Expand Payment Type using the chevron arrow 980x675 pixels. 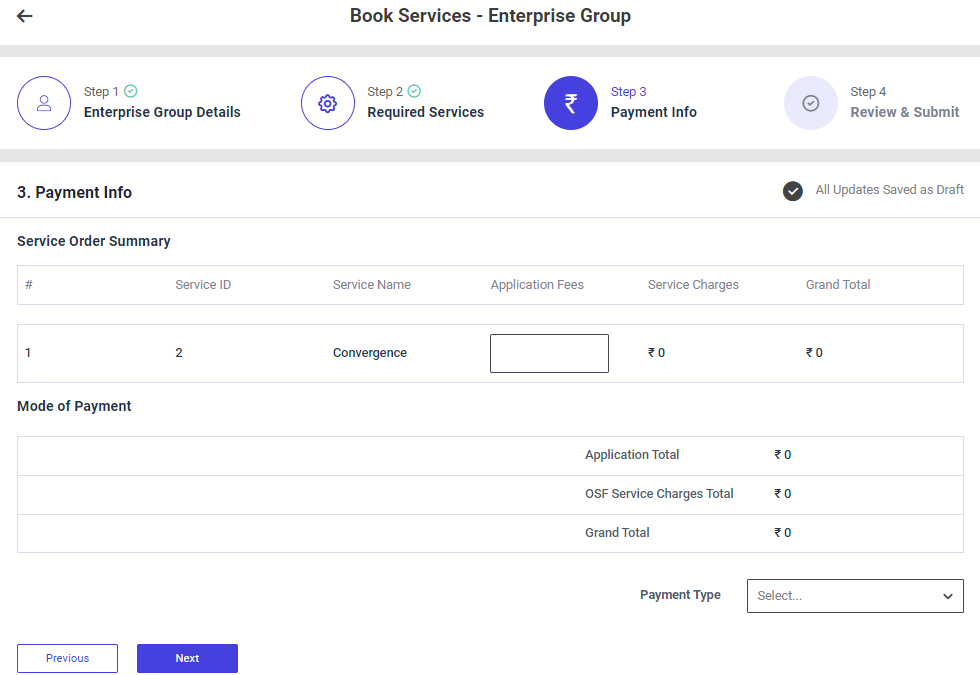(948, 596)
